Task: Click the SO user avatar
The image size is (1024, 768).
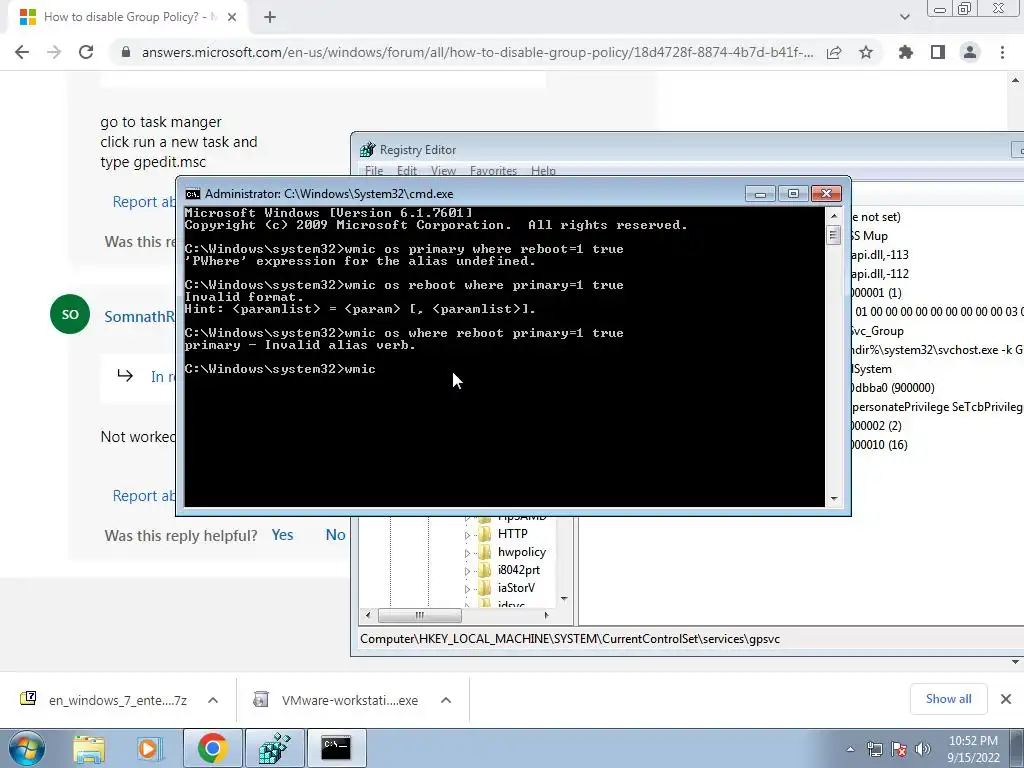Action: click(x=70, y=314)
